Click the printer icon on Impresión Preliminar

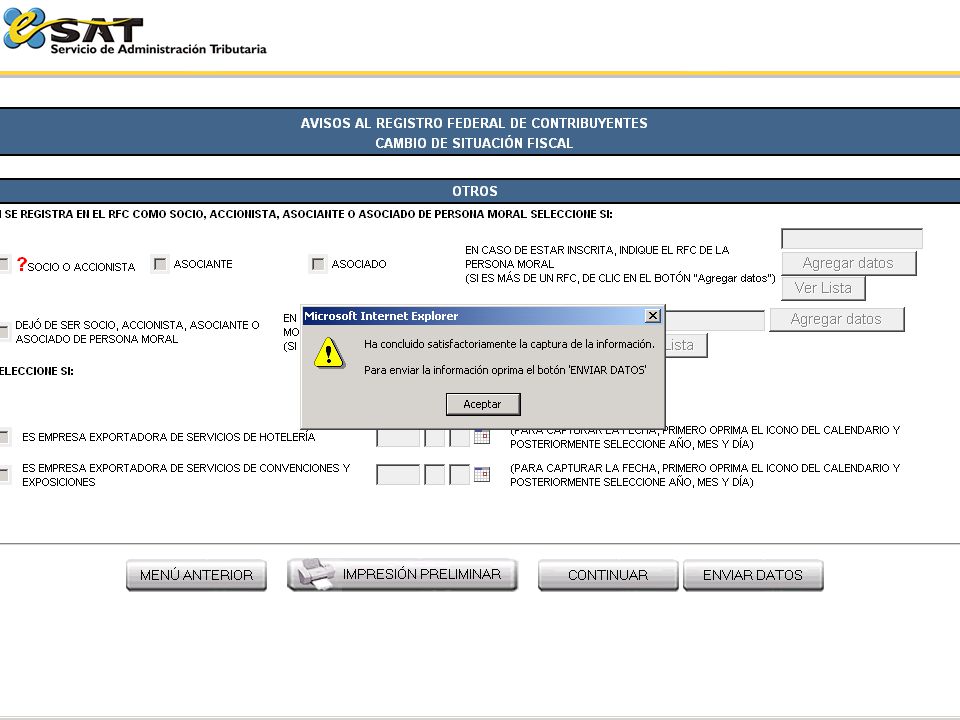(316, 574)
